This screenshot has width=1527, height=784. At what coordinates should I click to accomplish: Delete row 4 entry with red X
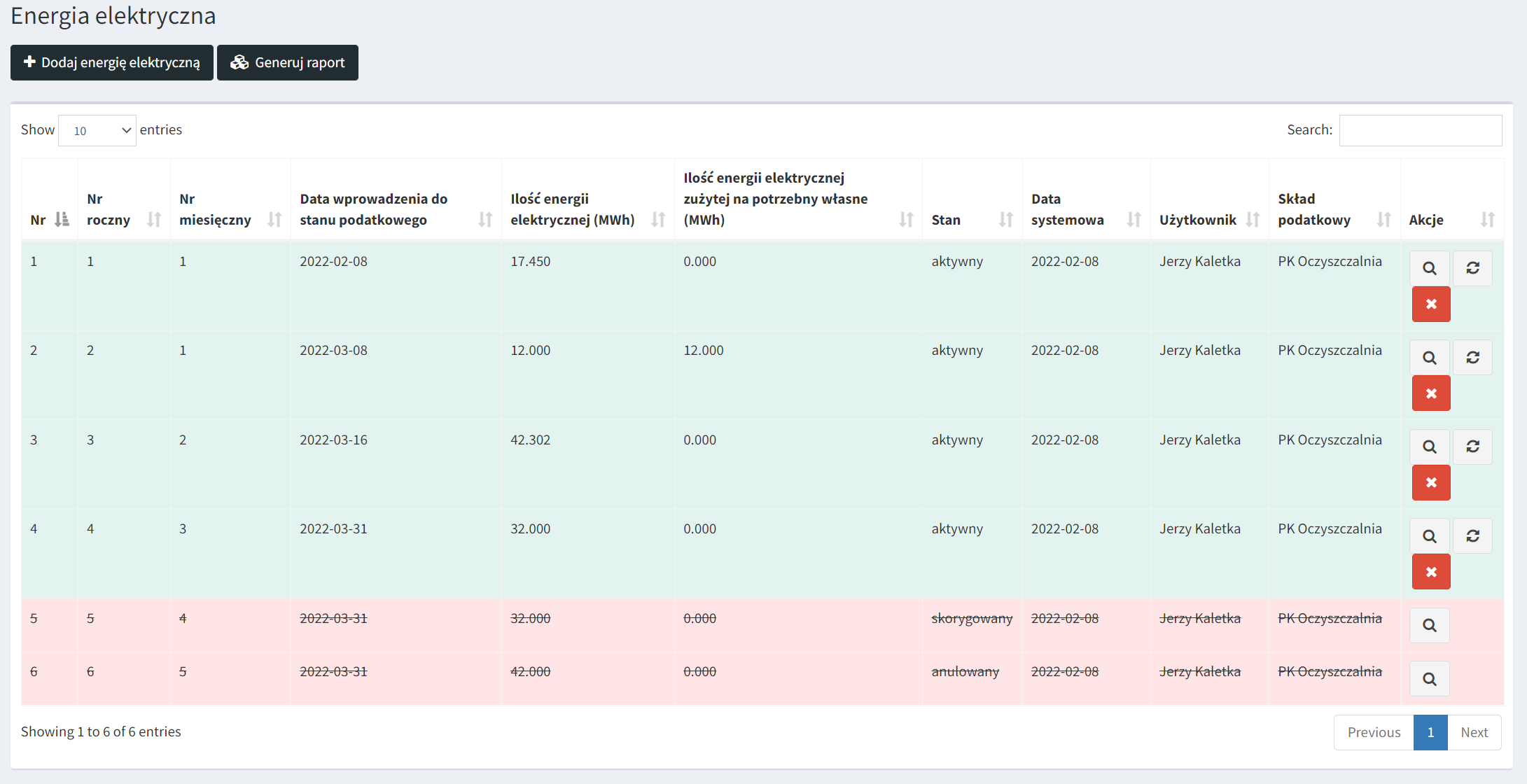pyautogui.click(x=1430, y=572)
